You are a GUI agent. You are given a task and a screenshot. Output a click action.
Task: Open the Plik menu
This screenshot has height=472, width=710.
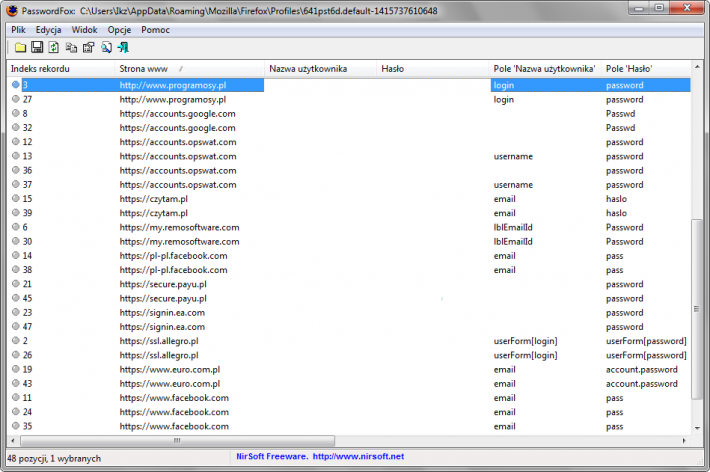point(19,30)
